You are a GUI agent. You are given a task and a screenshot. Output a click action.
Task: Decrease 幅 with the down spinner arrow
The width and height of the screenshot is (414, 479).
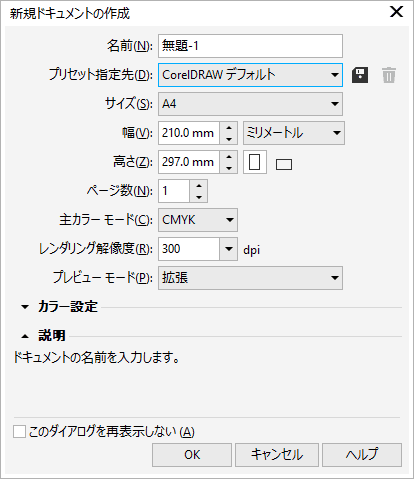pyautogui.click(x=229, y=139)
